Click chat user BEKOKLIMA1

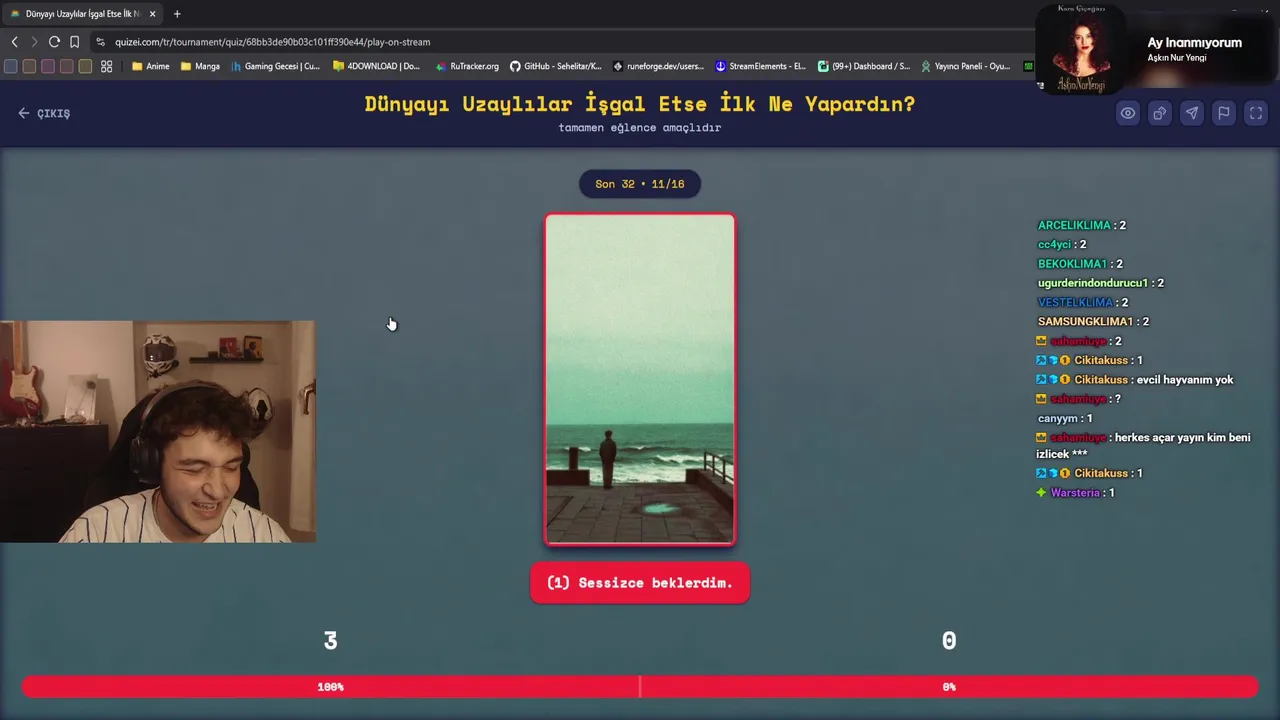click(1072, 264)
